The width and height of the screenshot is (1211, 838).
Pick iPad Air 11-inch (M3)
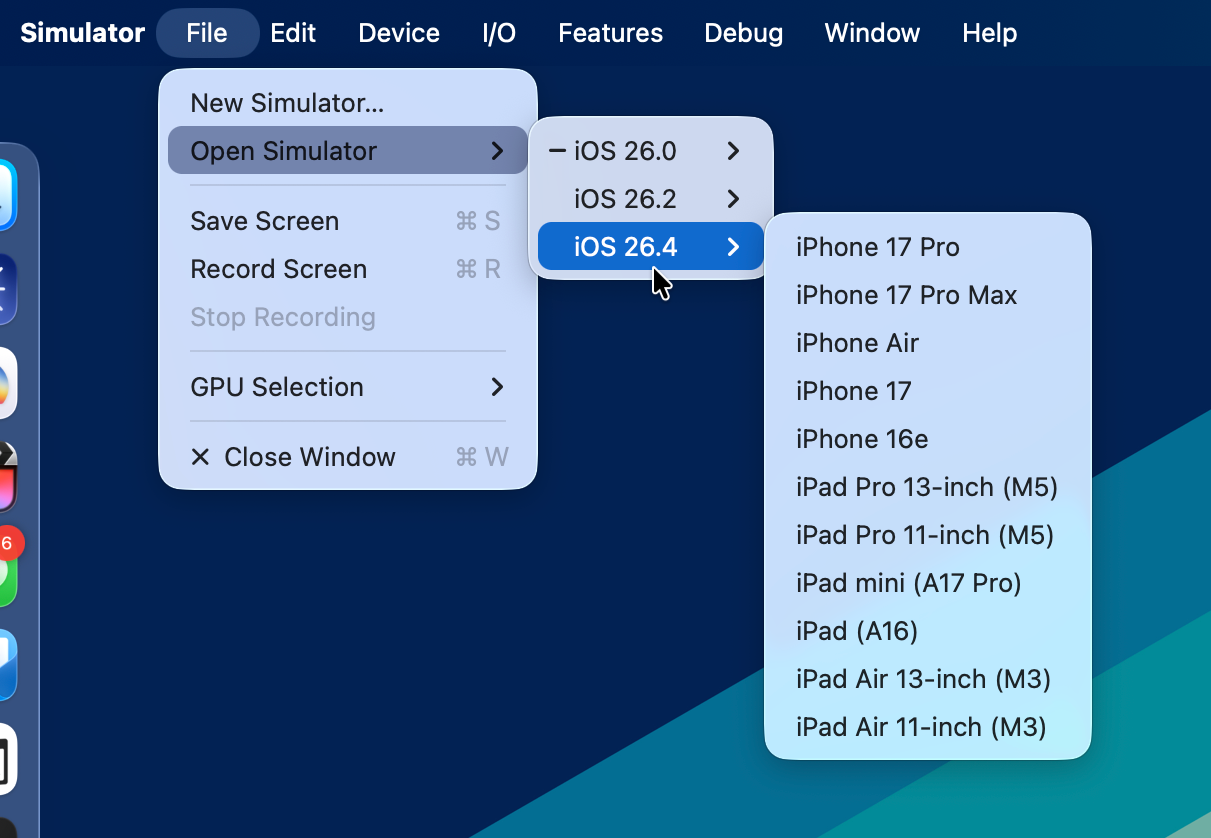pyautogui.click(x=921, y=727)
